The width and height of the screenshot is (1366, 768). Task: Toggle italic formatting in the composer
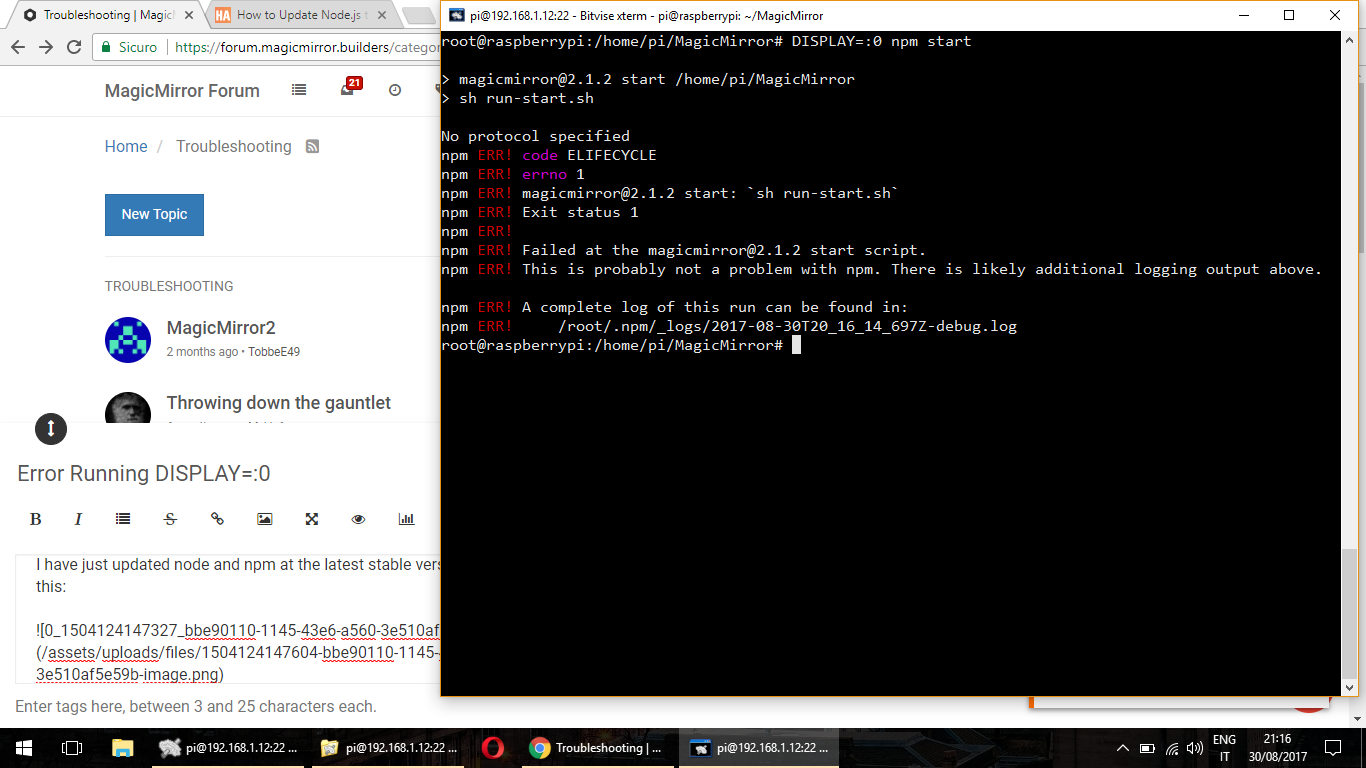tap(78, 519)
